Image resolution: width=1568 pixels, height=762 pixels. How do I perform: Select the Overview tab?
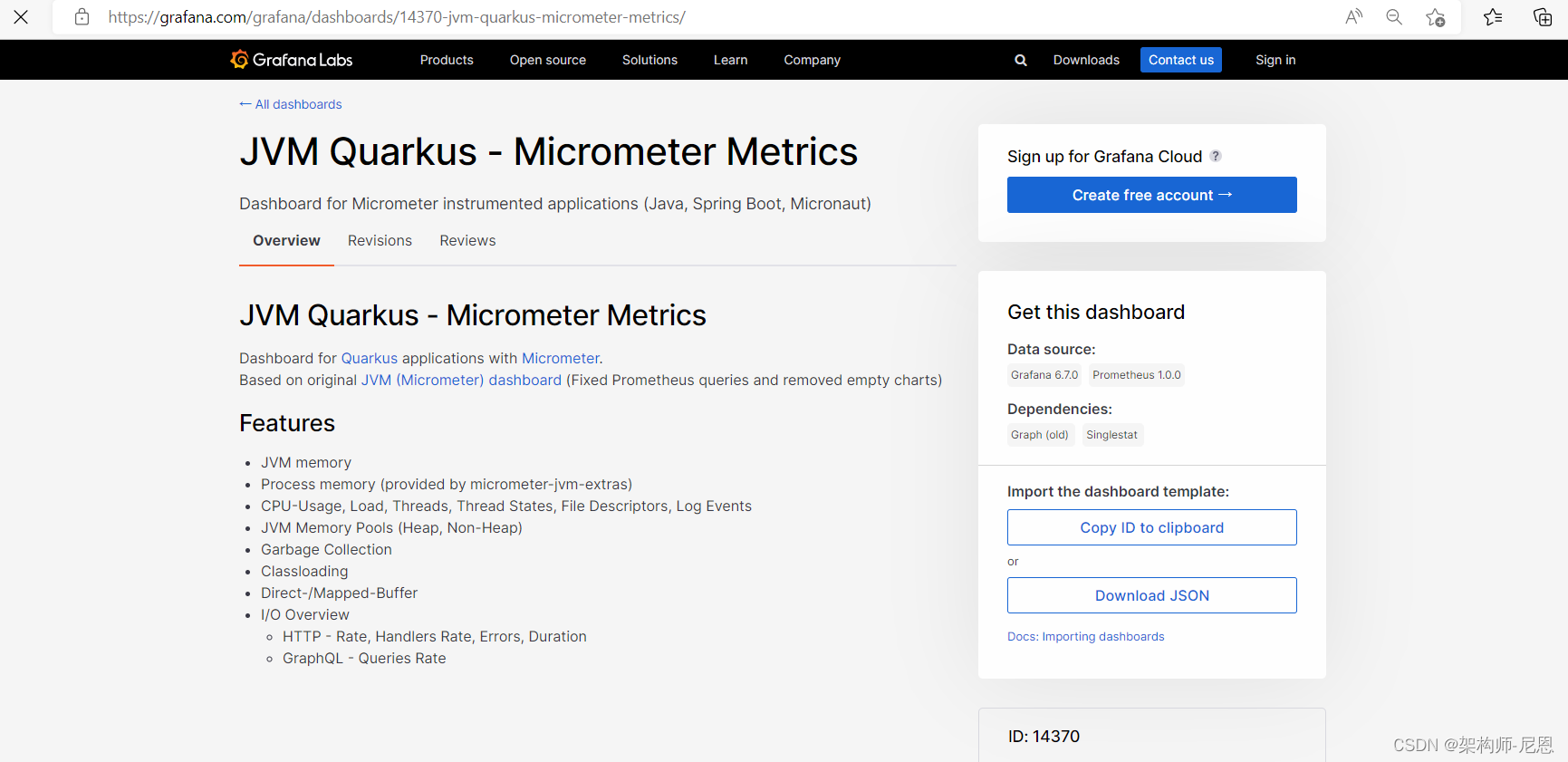point(286,240)
